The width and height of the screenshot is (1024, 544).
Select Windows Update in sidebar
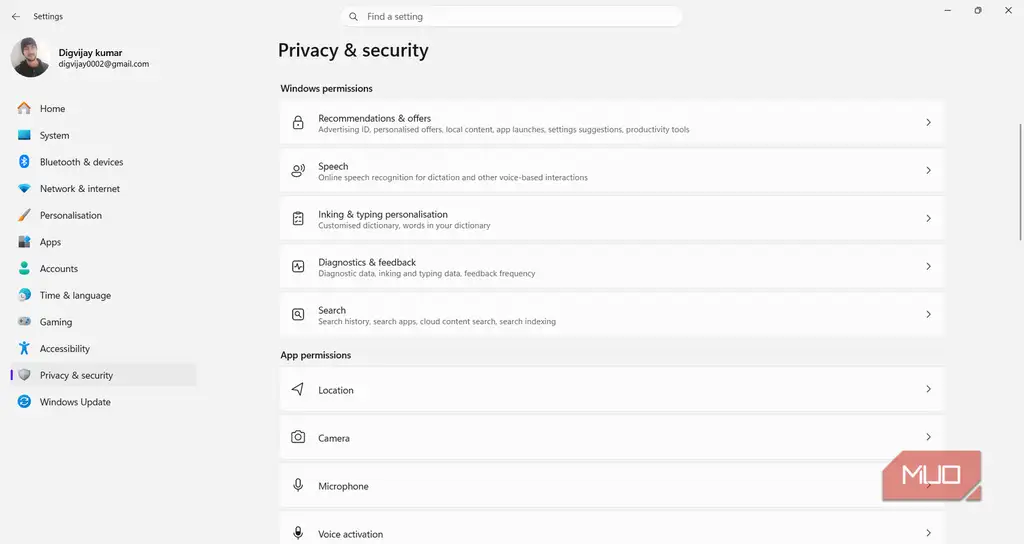[103, 402]
